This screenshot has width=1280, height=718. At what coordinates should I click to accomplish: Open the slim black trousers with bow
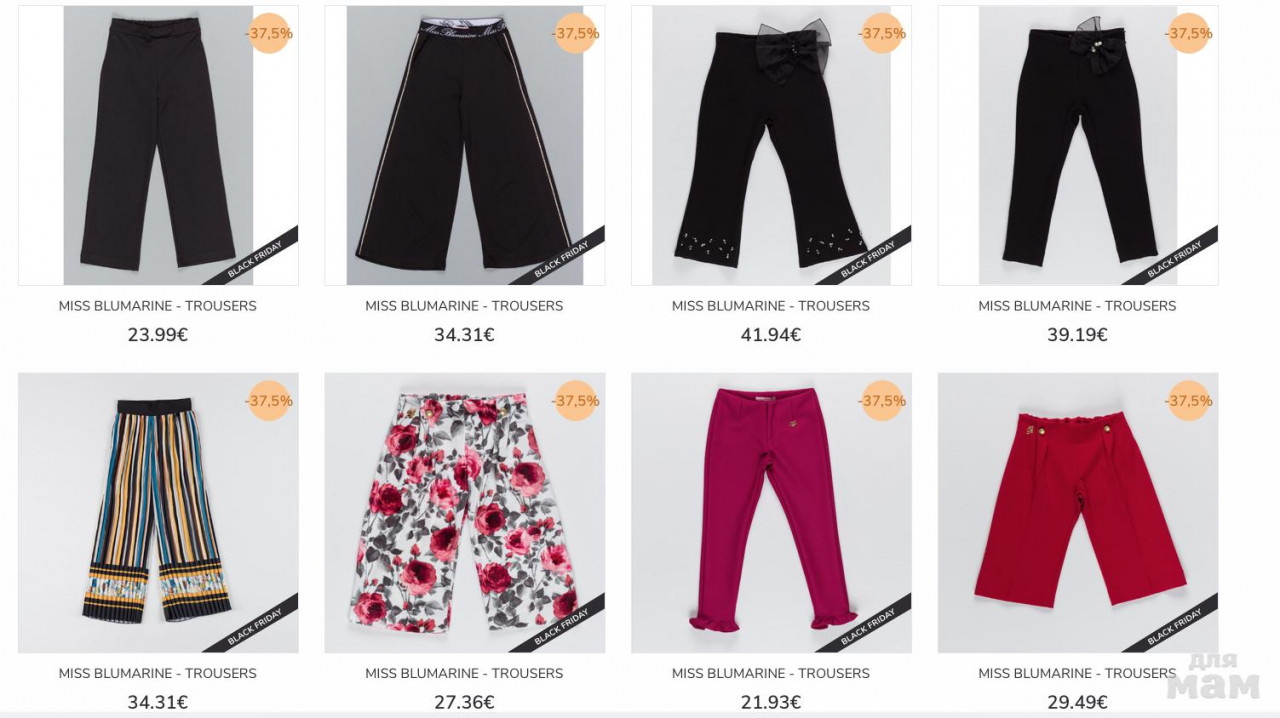pyautogui.click(x=1078, y=145)
